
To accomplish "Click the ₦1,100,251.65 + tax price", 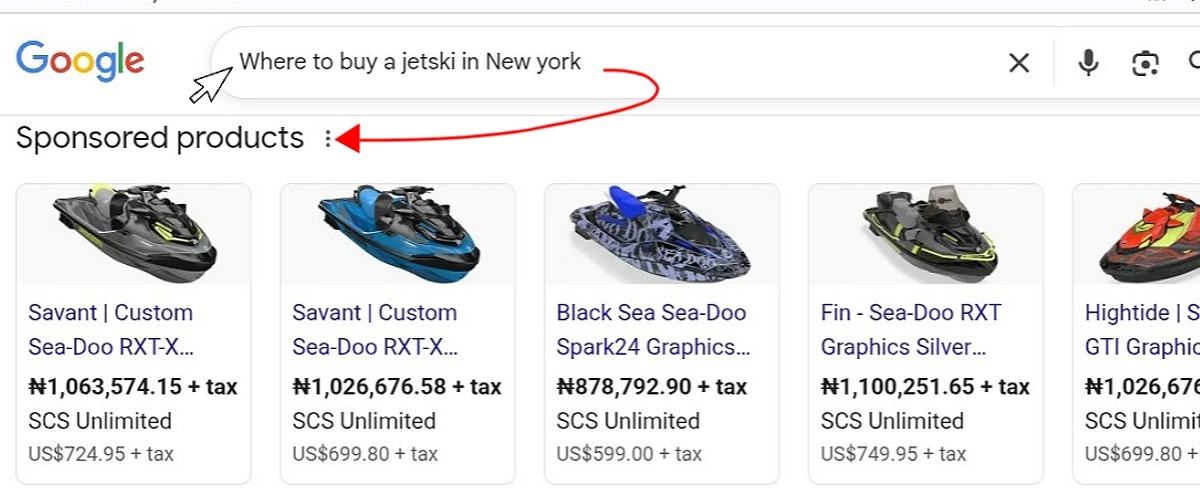I will click(925, 386).
